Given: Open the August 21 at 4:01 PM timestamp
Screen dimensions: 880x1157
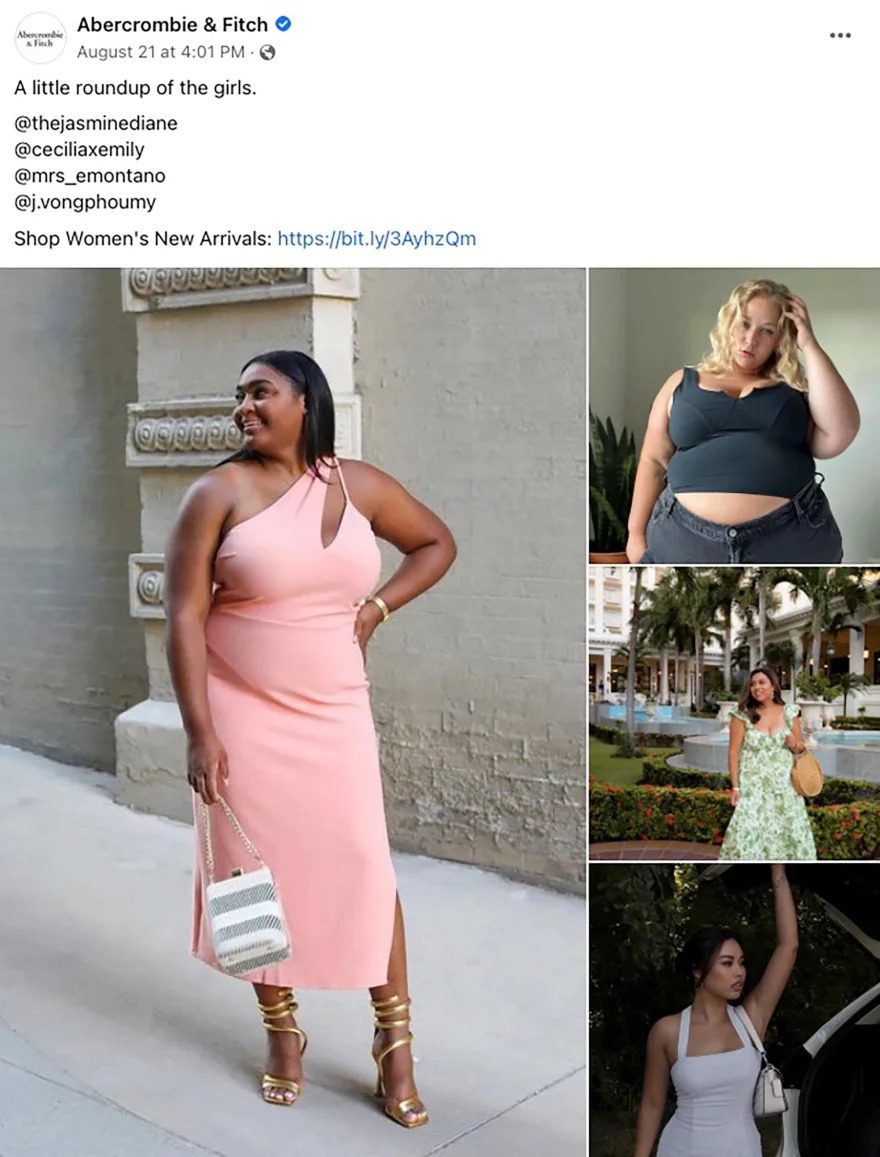Looking at the screenshot, I should pos(161,52).
